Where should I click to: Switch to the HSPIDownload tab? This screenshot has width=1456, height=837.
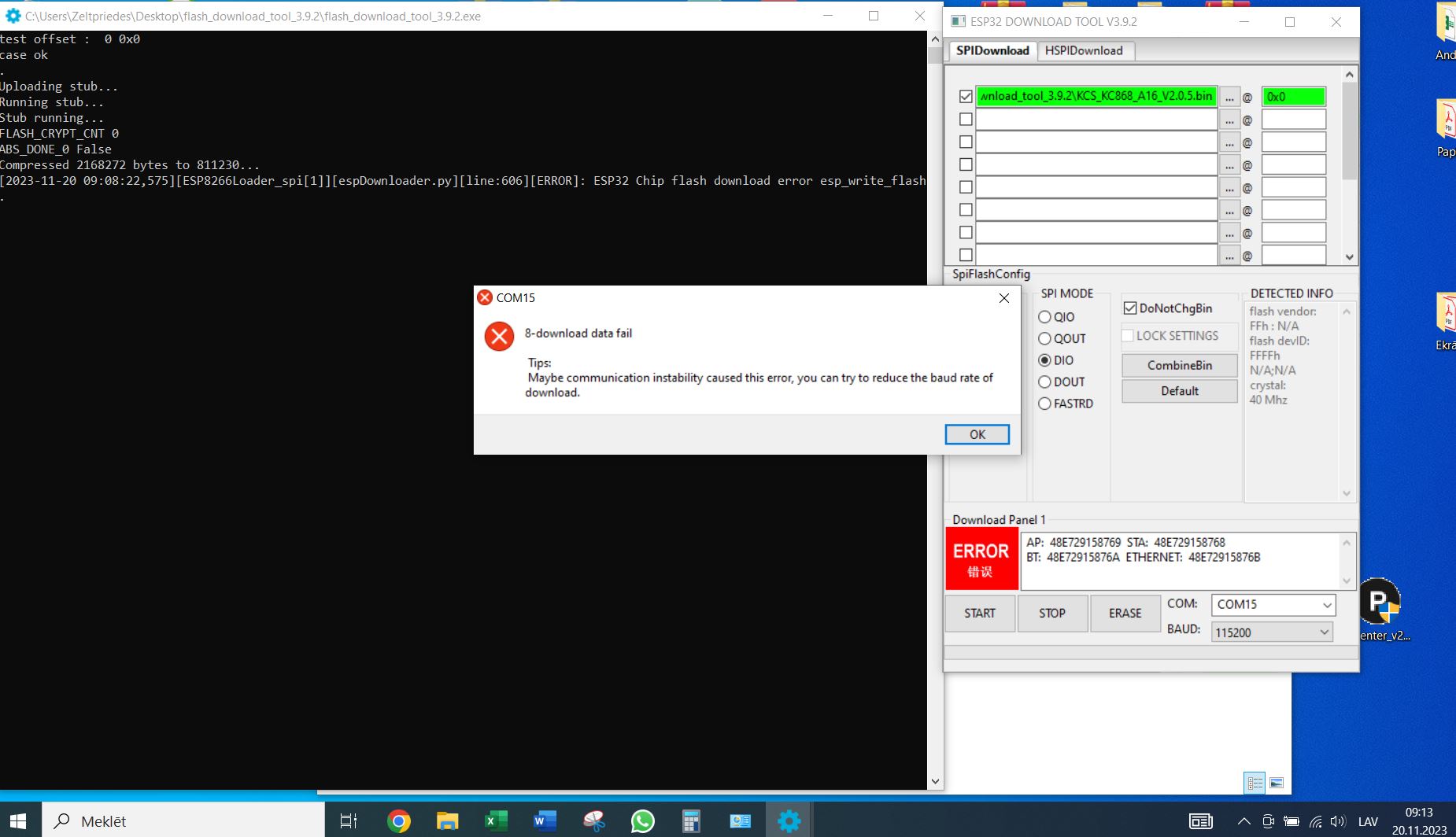[x=1084, y=50]
